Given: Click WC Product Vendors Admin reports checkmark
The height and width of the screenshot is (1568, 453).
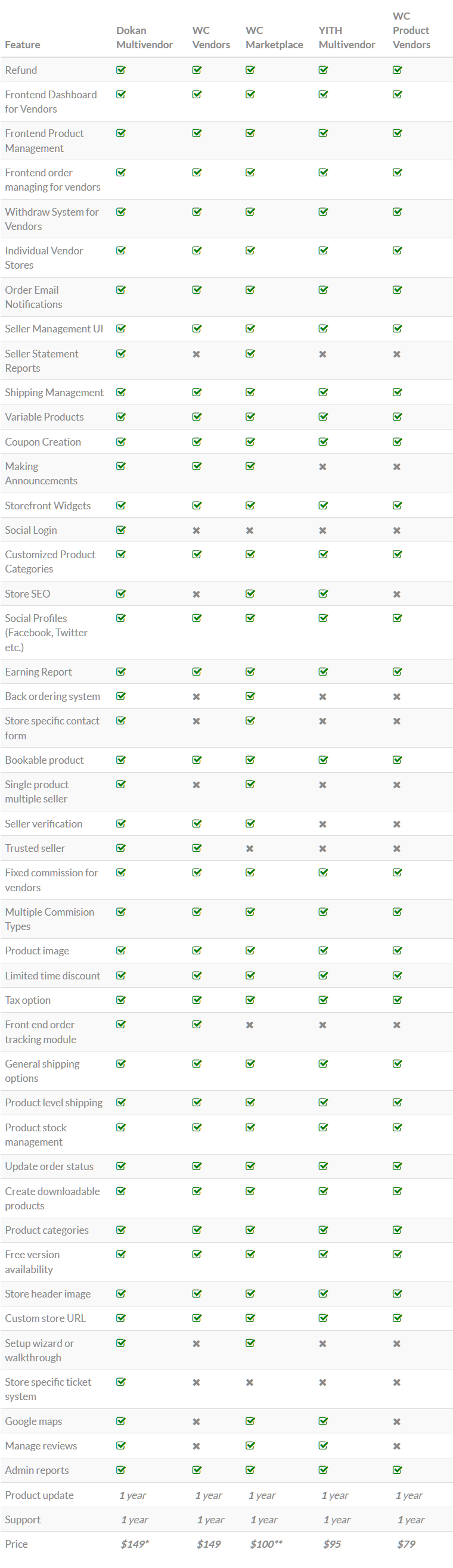Looking at the screenshot, I should pos(397,1470).
